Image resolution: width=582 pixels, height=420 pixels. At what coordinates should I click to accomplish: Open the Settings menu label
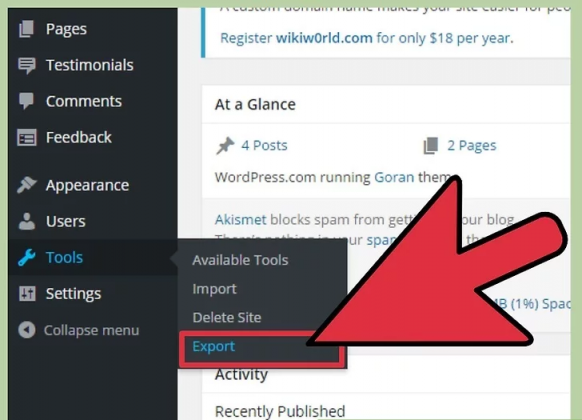click(x=73, y=293)
